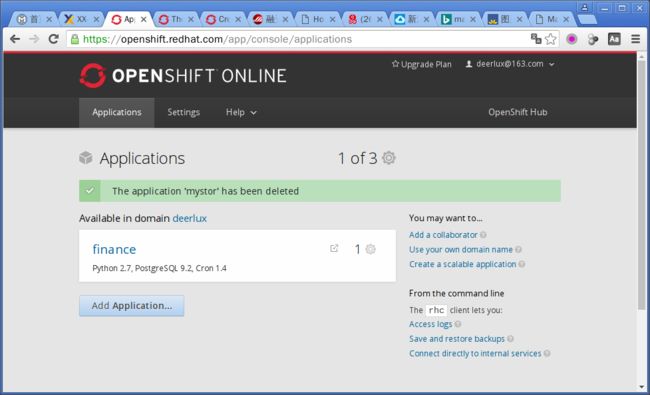Open the deerlux domain link

coord(189,218)
